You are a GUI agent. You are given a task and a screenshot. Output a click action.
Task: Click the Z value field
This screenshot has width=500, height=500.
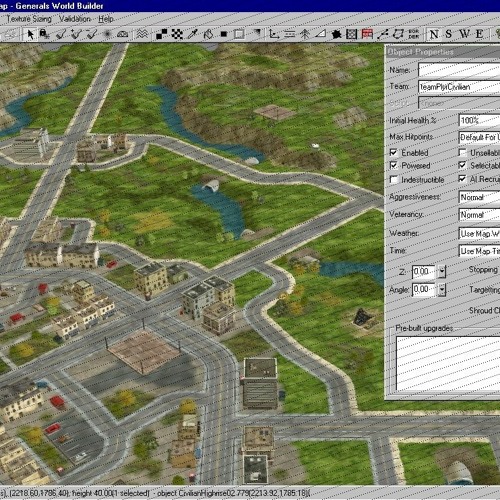425,271
